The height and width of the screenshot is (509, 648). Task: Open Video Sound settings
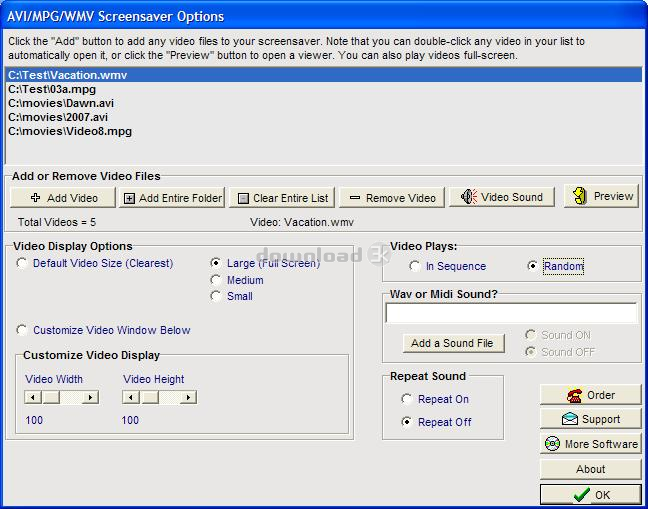pyautogui.click(x=502, y=197)
